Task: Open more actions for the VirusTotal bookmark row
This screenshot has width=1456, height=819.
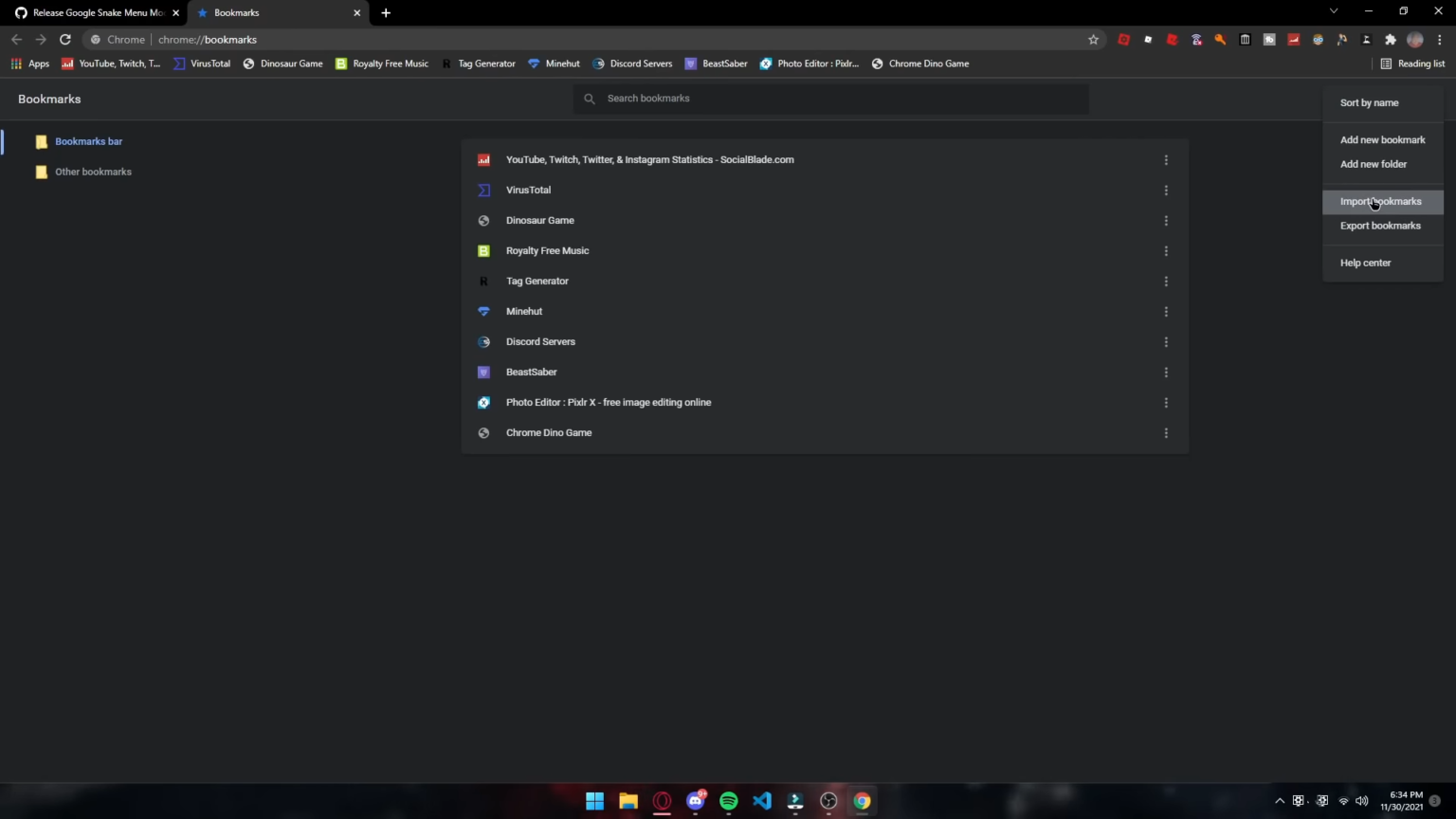Action: pyautogui.click(x=1166, y=191)
